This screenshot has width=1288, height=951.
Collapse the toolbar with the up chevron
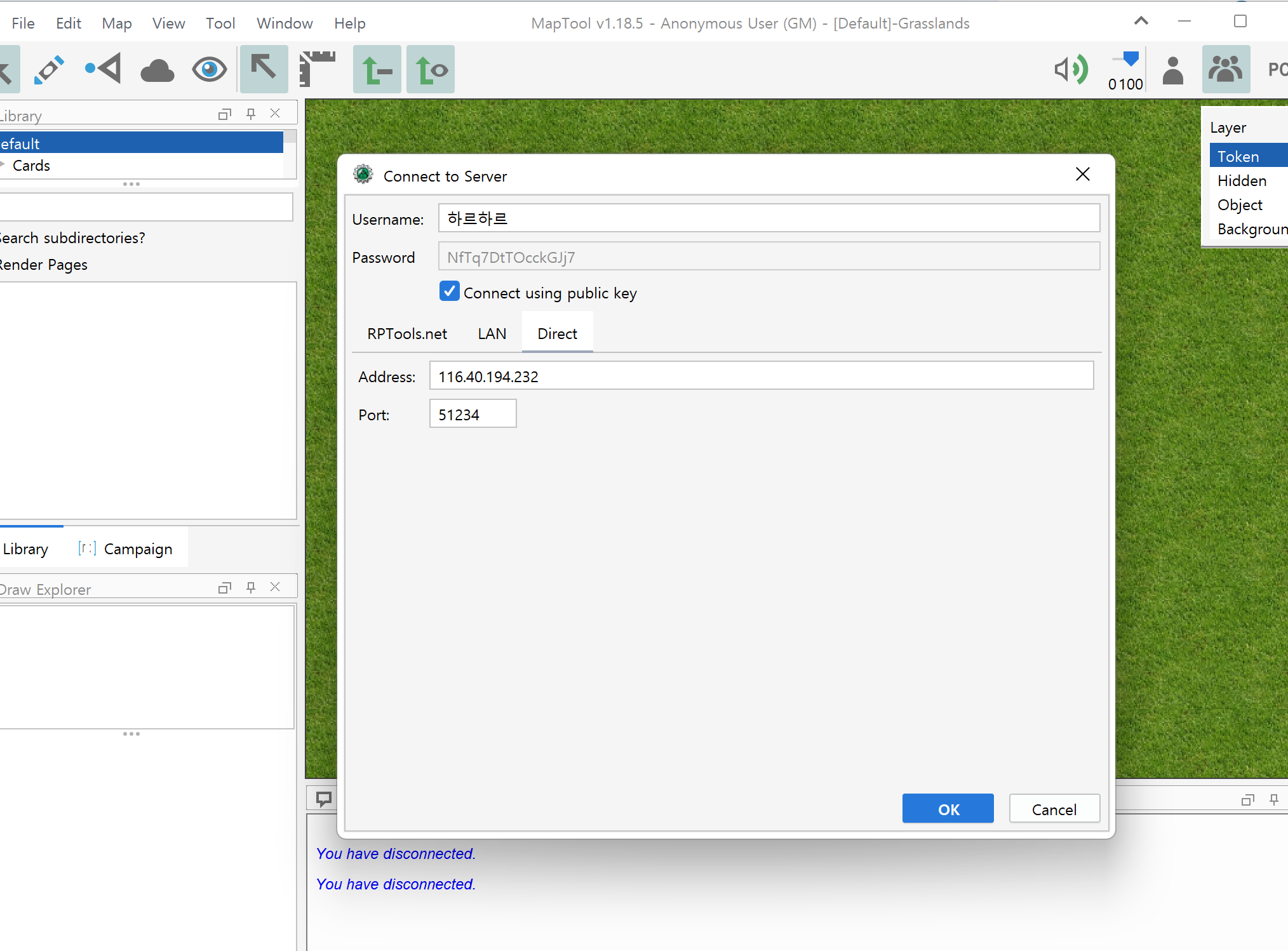tap(1141, 21)
